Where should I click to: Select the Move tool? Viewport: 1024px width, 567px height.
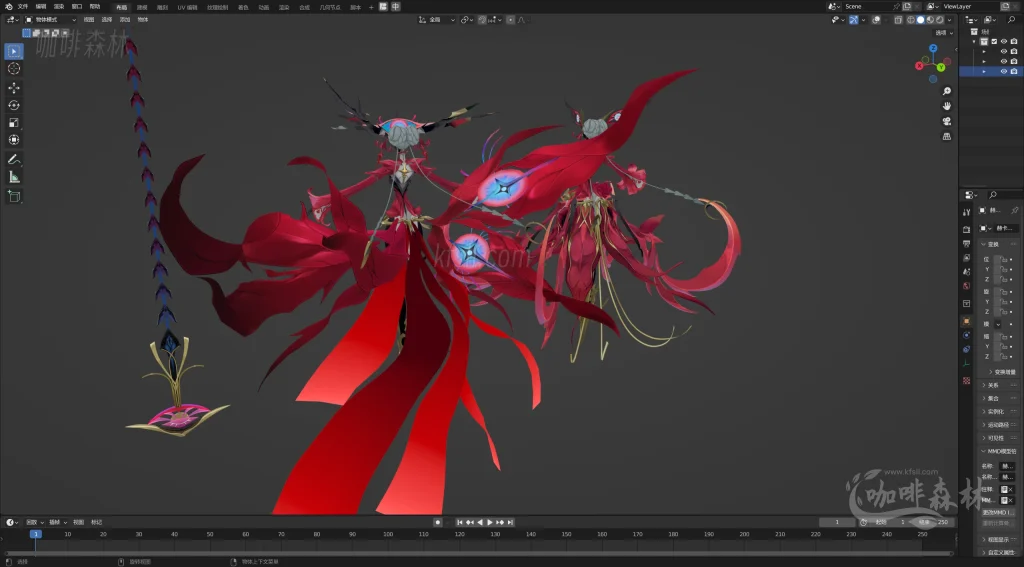point(14,88)
